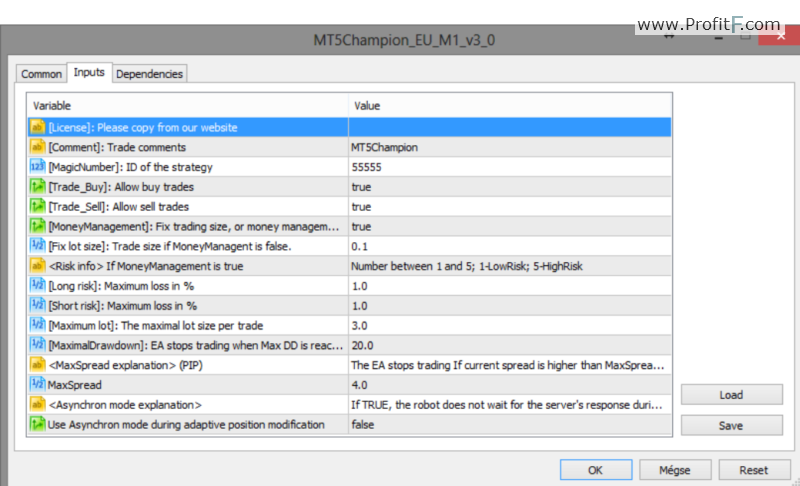Click the Value column header
Viewport: 800px width, 486px height.
[x=510, y=106]
